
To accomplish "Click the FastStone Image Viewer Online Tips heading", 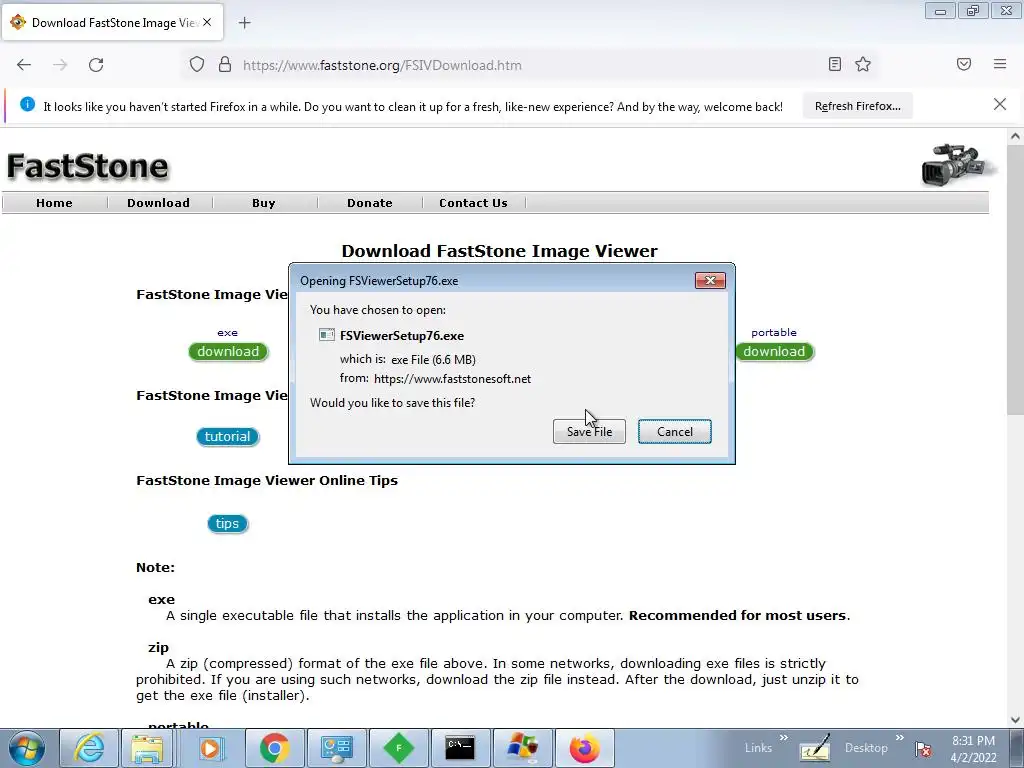I will coord(267,481).
